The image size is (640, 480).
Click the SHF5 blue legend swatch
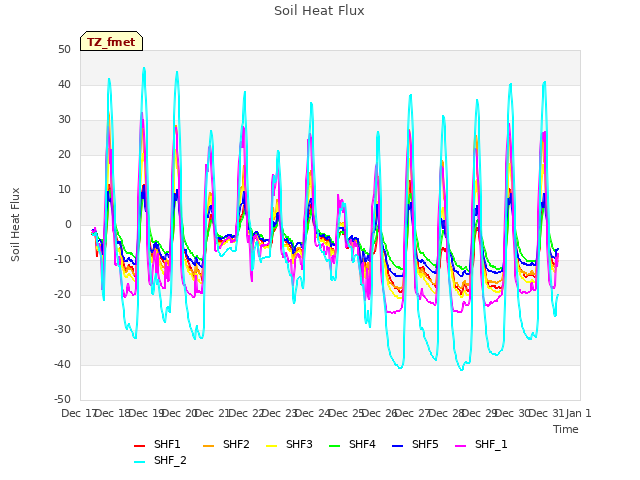[x=398, y=446]
